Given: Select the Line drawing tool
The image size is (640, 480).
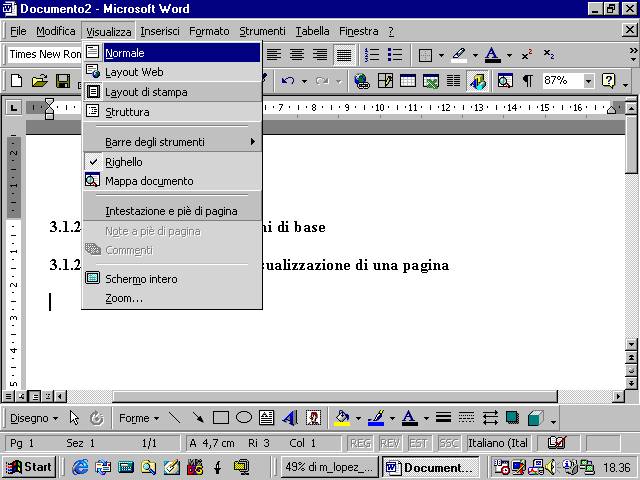Looking at the screenshot, I should tap(175, 418).
